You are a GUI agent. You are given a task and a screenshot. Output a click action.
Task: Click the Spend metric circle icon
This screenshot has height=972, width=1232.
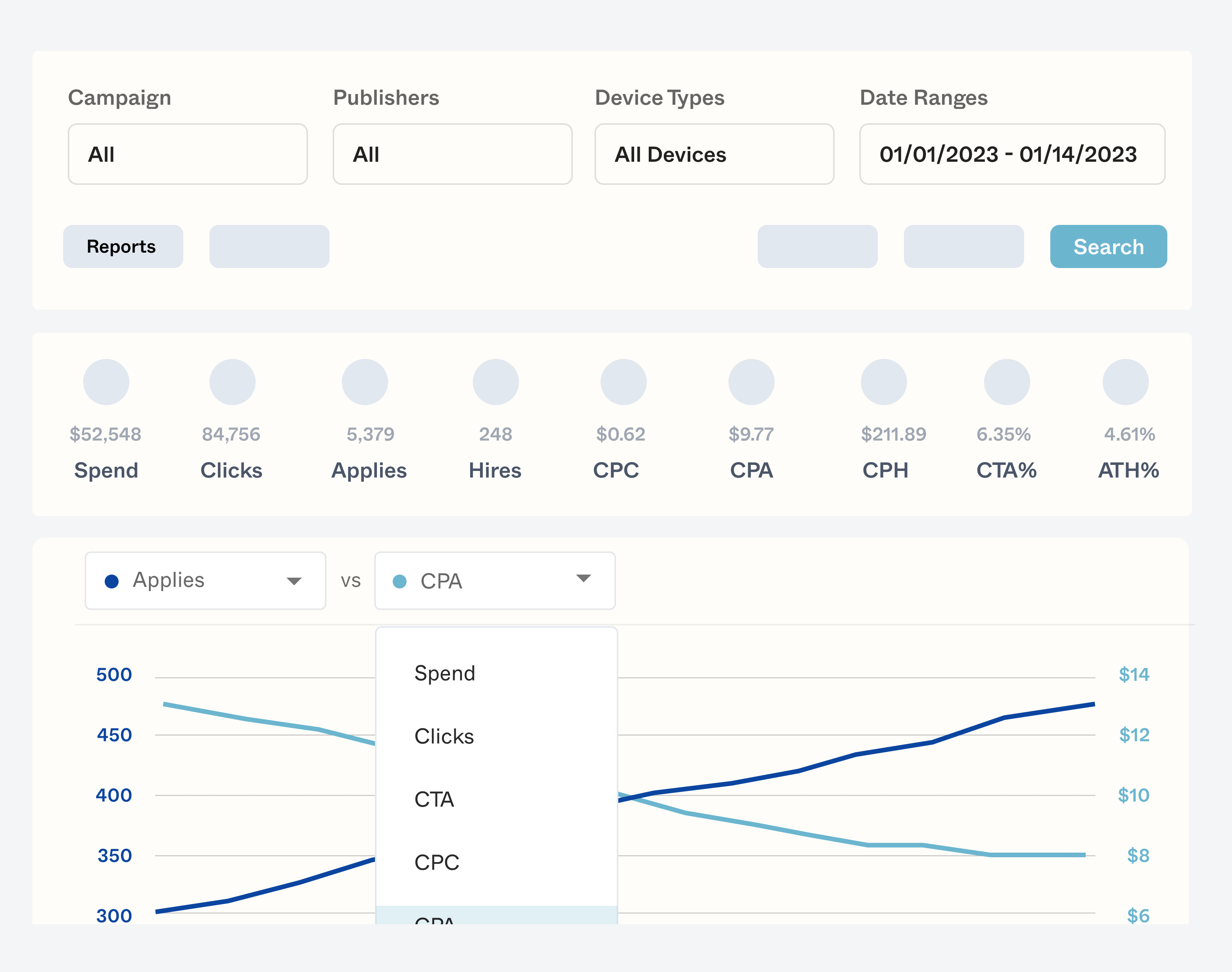coord(106,382)
